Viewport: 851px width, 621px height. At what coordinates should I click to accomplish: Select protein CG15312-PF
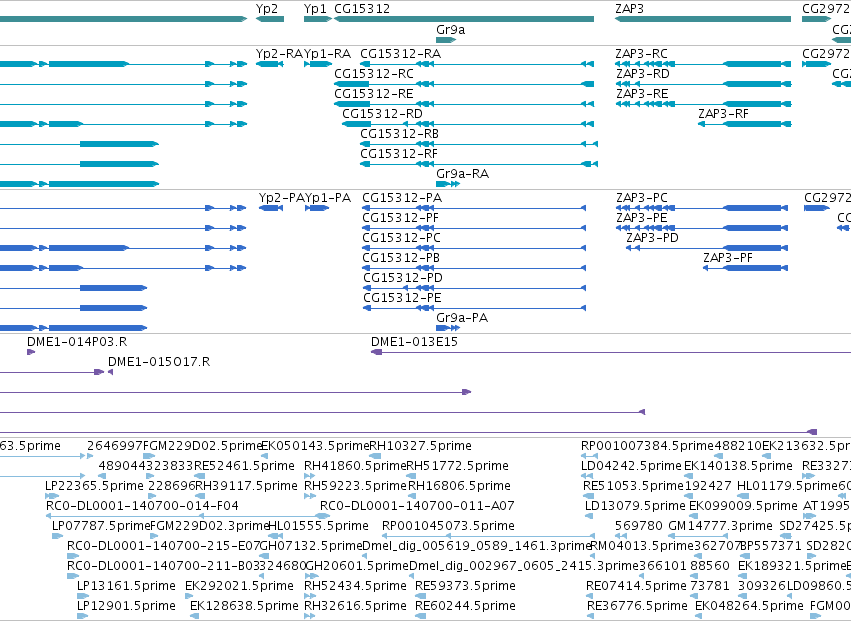click(x=474, y=228)
